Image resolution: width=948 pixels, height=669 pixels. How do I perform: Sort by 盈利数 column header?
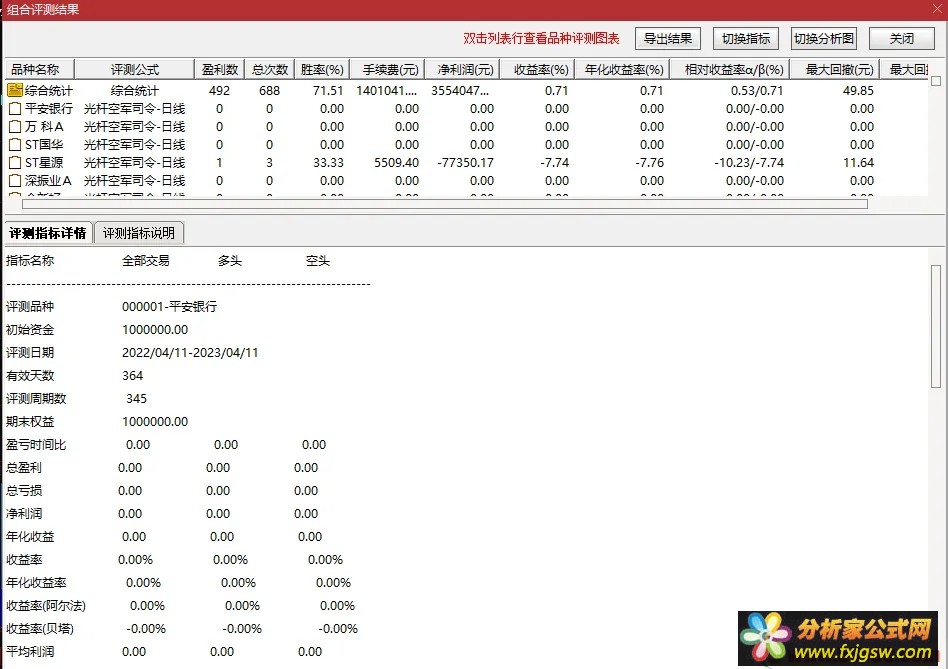coord(219,69)
